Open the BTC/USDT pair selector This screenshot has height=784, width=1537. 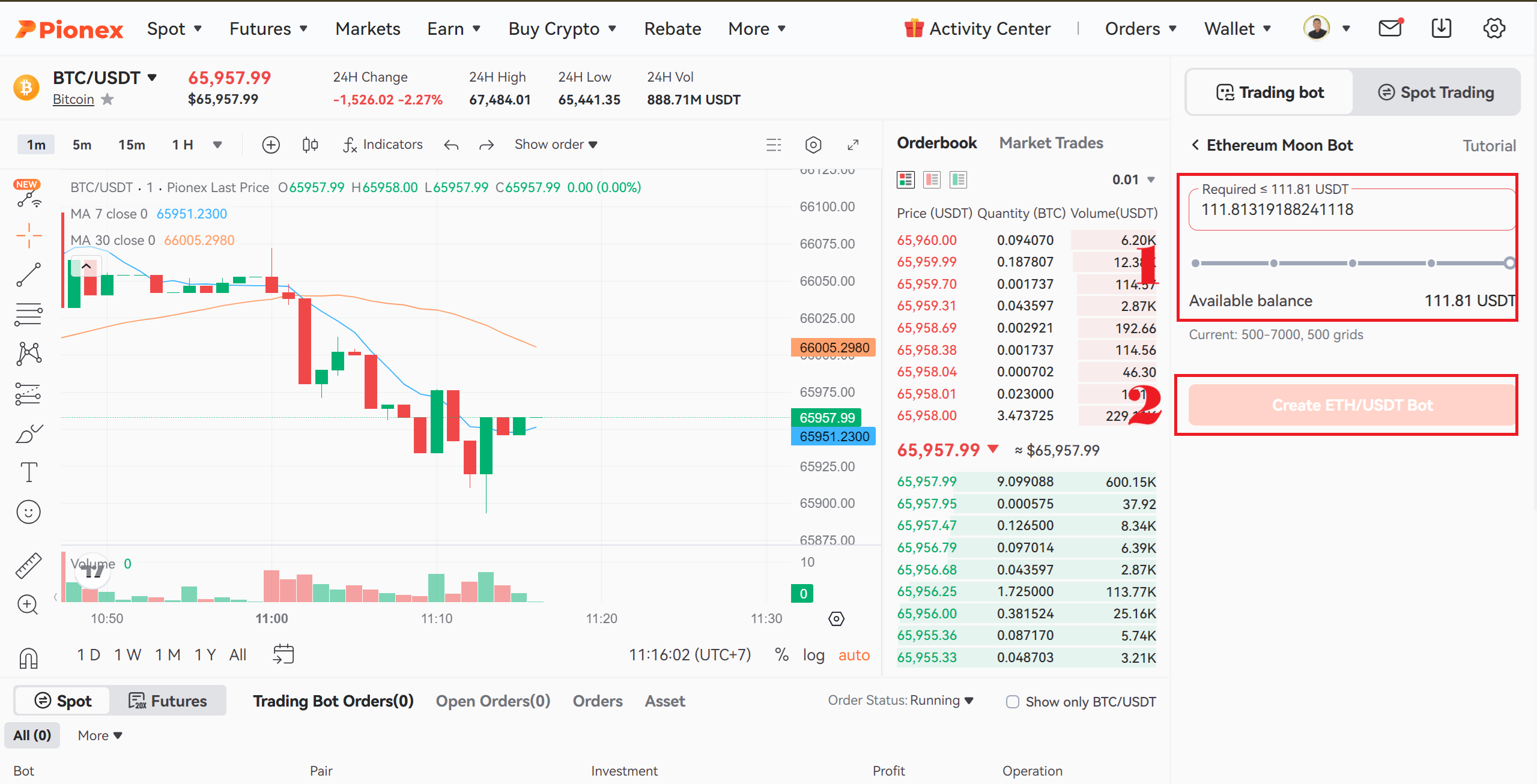tap(105, 78)
